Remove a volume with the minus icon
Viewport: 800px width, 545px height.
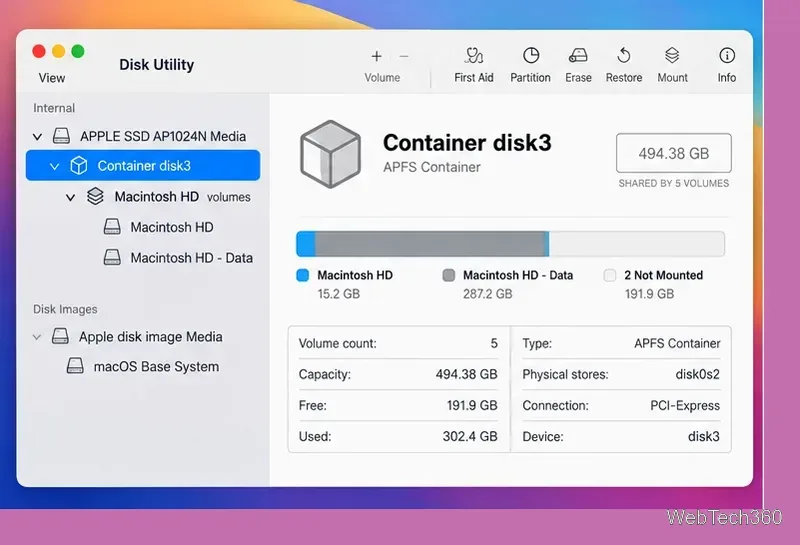point(404,56)
